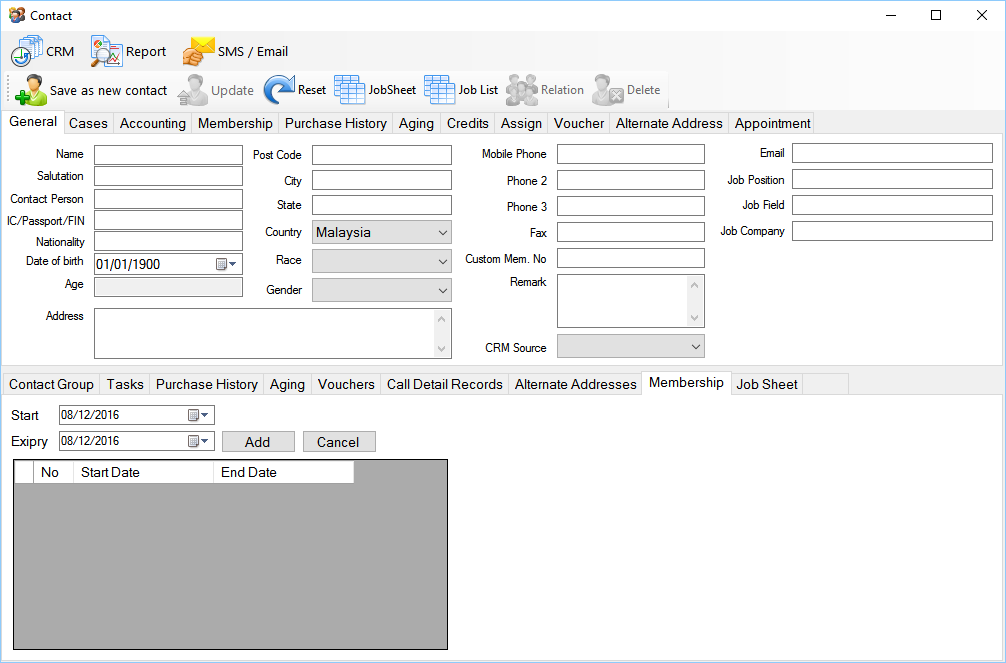The image size is (1006, 663).
Task: Click the Contact Person field
Action: tap(168, 199)
